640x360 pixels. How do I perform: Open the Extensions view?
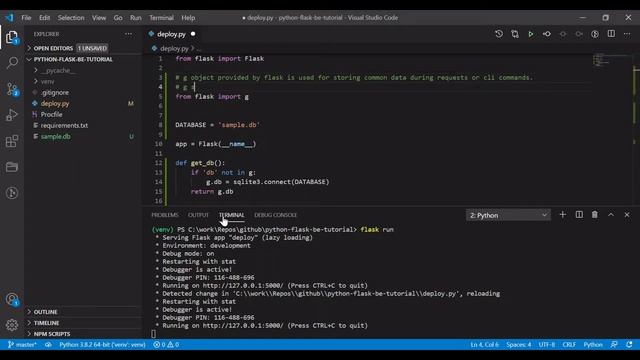[12, 141]
